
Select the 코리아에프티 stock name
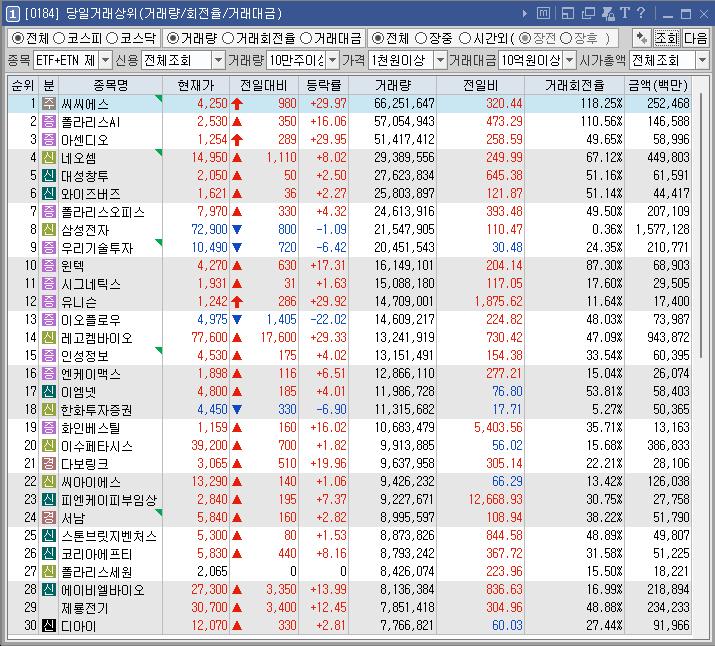97,554
